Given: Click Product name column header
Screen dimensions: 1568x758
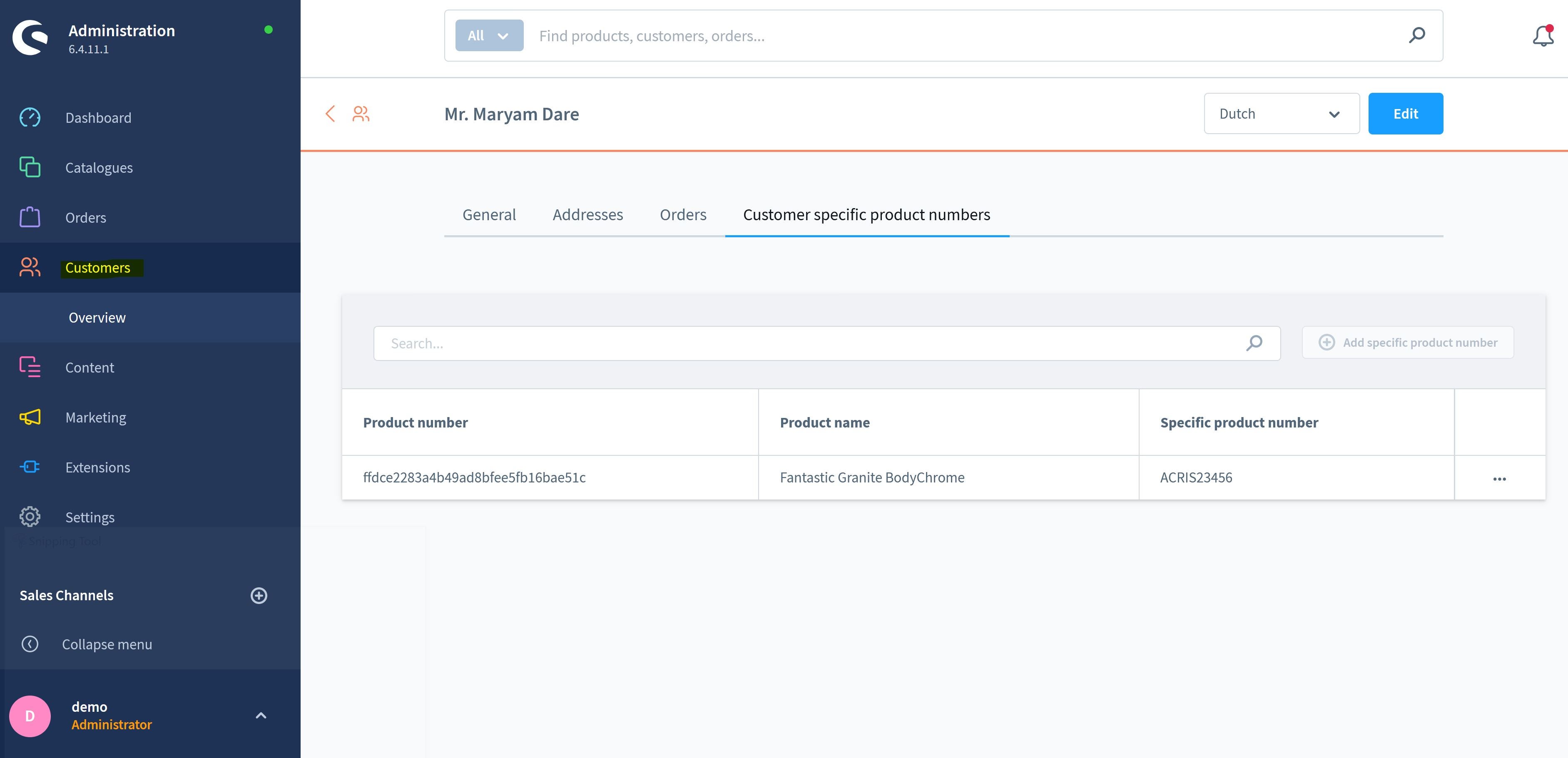Looking at the screenshot, I should click(825, 422).
